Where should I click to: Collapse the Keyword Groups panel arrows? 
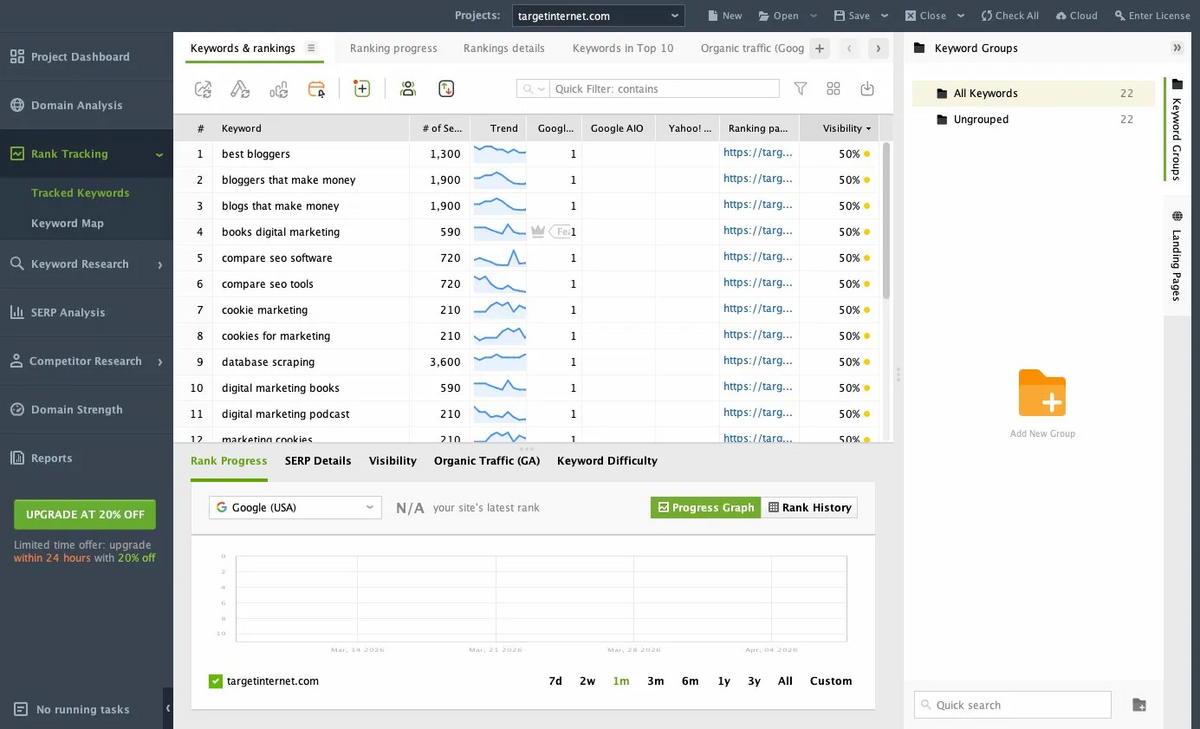tap(1177, 48)
